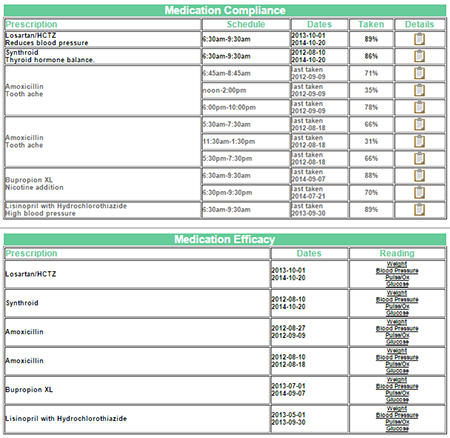Open Weight reading link for Losartan/HCTZ
Screen dimensions: 450x438
click(x=397, y=264)
